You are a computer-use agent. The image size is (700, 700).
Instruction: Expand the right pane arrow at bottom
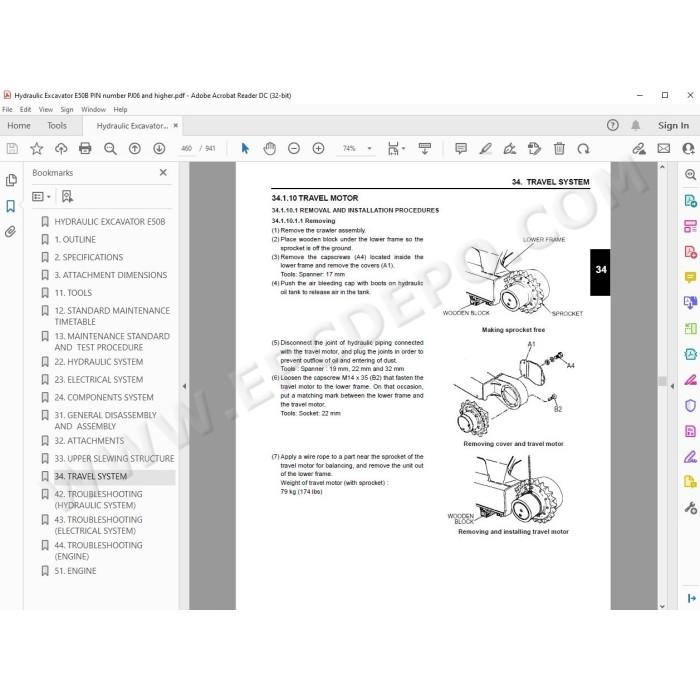coord(692,598)
